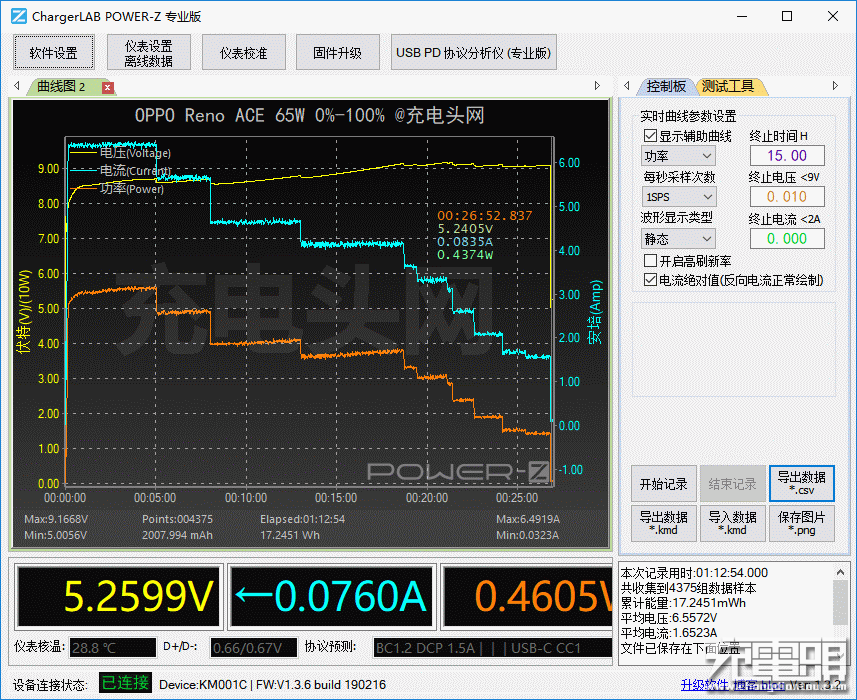Expand the 1SPS sampling rate dropdown
This screenshot has height=700, width=857.
(678, 197)
